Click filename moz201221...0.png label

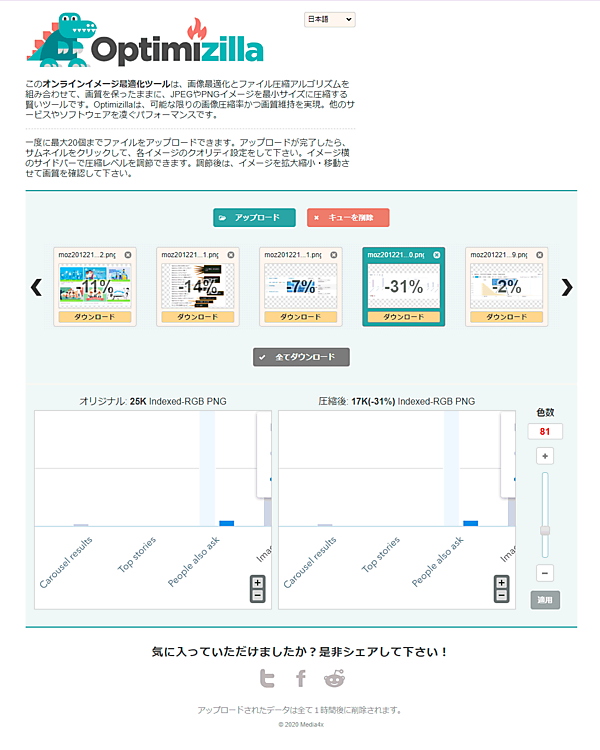[396, 255]
